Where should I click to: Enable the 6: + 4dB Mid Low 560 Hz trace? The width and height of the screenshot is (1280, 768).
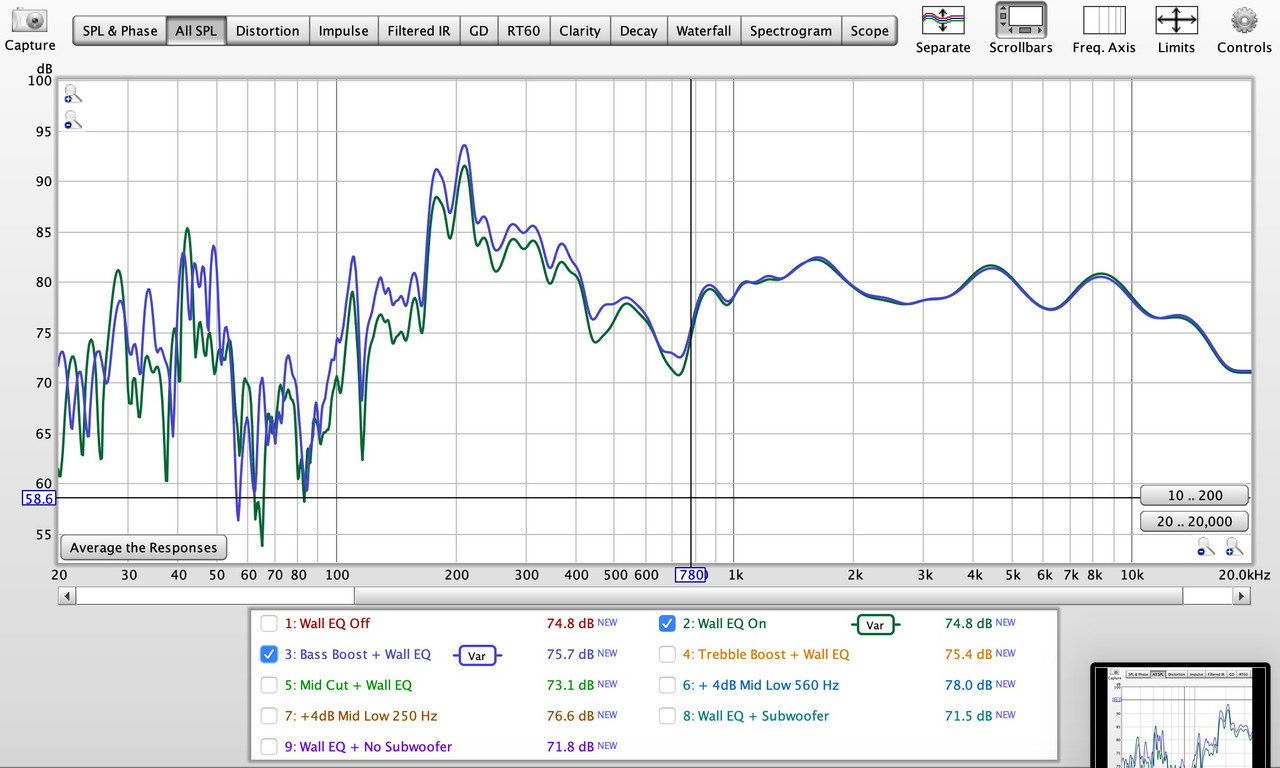coord(667,686)
